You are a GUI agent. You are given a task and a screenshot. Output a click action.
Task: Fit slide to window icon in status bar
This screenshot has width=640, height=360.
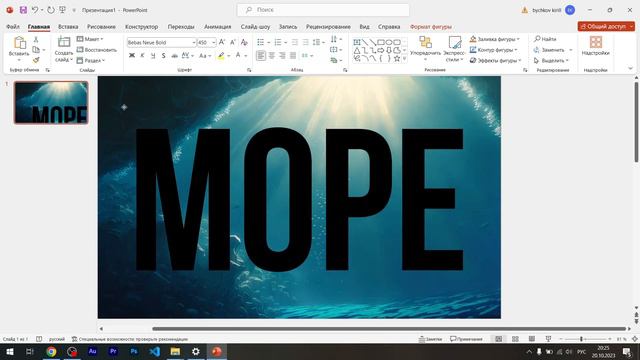click(635, 339)
